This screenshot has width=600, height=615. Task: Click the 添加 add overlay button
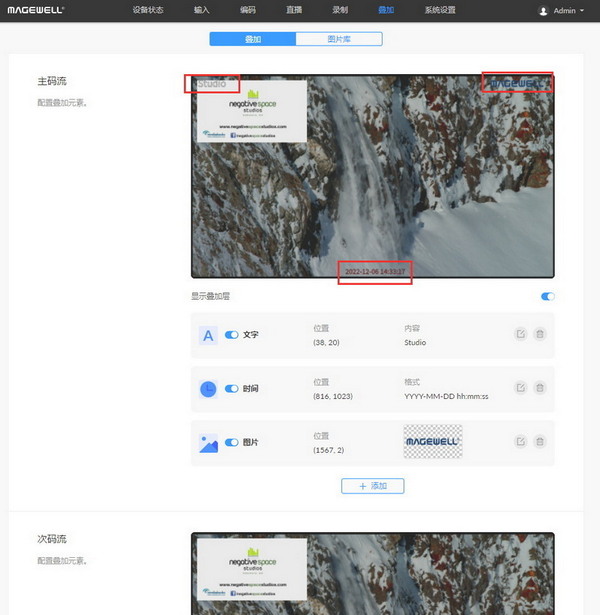(372, 486)
